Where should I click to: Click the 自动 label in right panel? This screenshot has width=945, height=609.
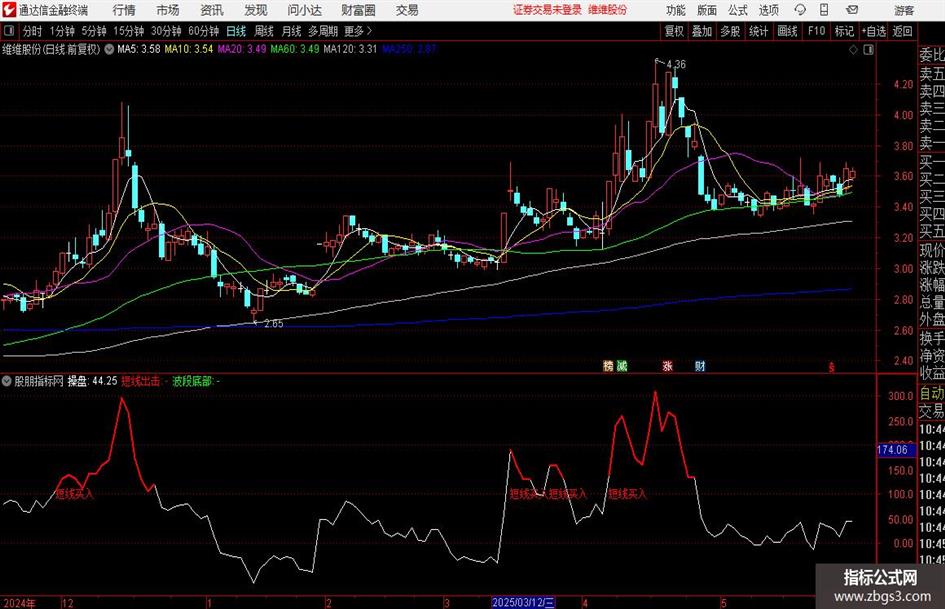932,393
